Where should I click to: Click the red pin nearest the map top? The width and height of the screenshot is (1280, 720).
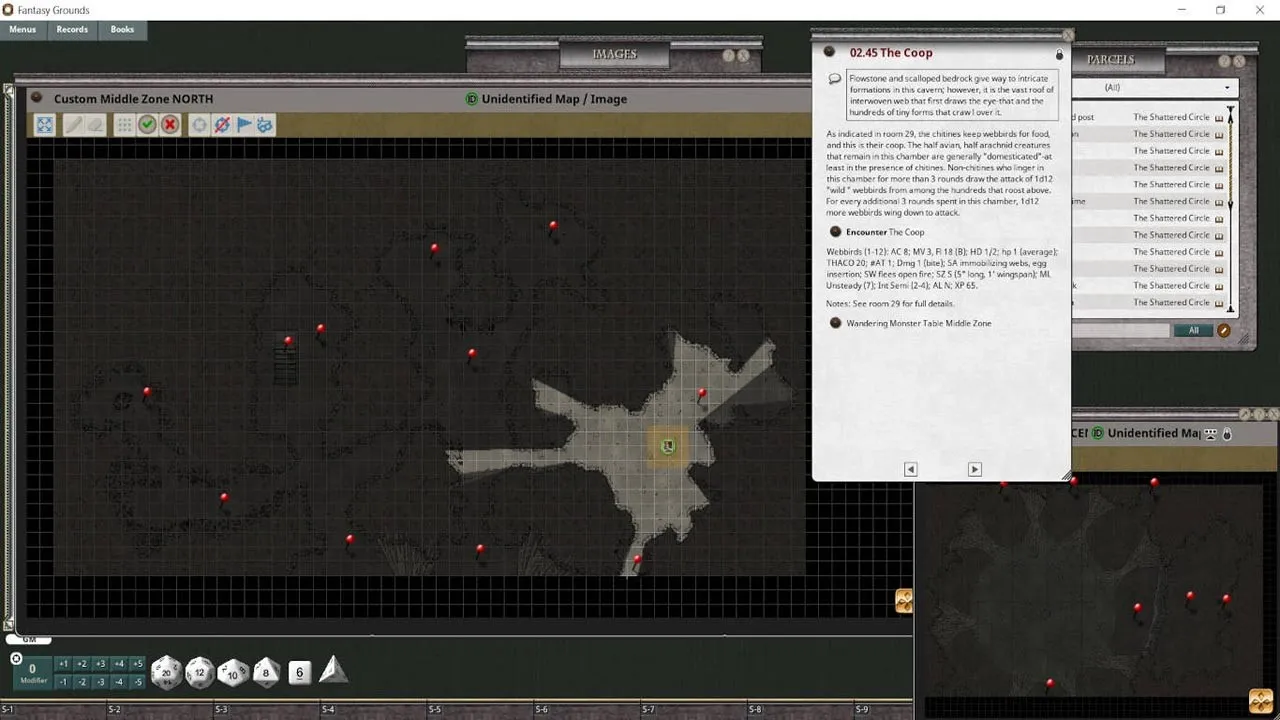click(553, 228)
